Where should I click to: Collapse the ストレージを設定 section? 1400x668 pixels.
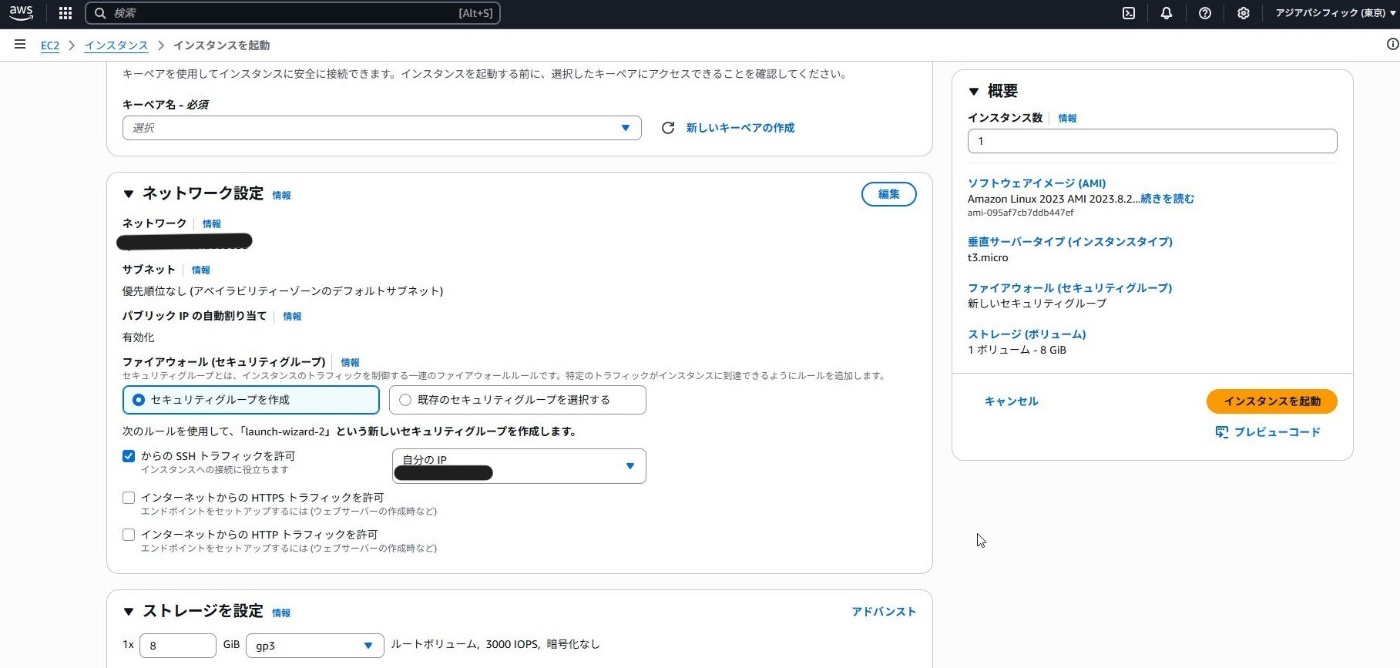point(128,612)
